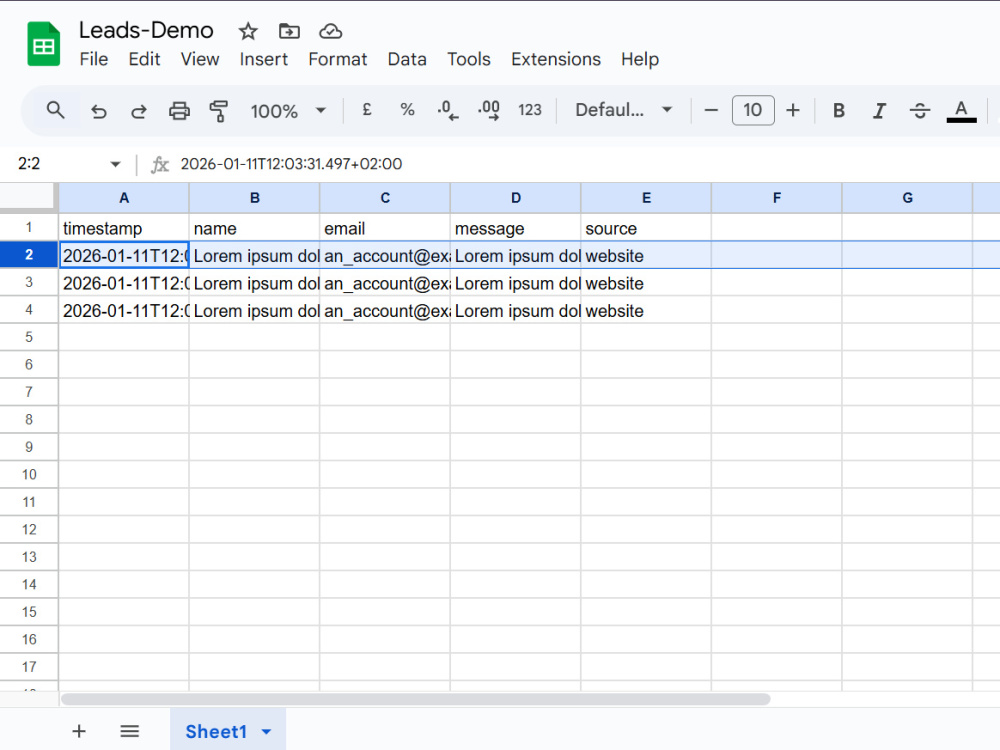Open the Insert menu
This screenshot has height=750, width=1000.
[263, 59]
